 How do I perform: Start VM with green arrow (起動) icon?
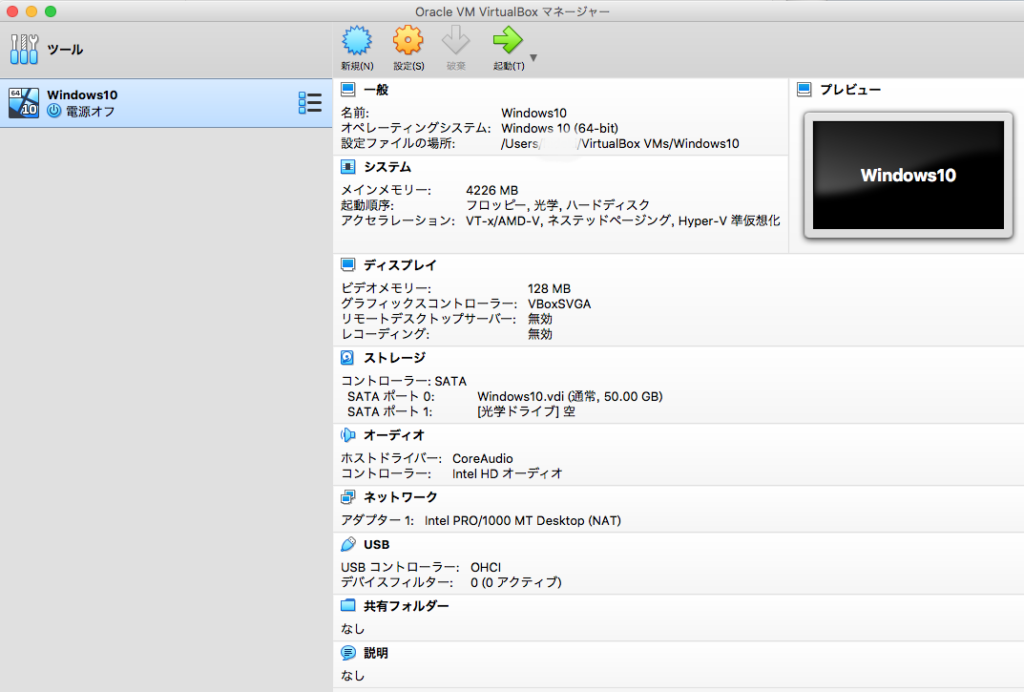point(507,40)
